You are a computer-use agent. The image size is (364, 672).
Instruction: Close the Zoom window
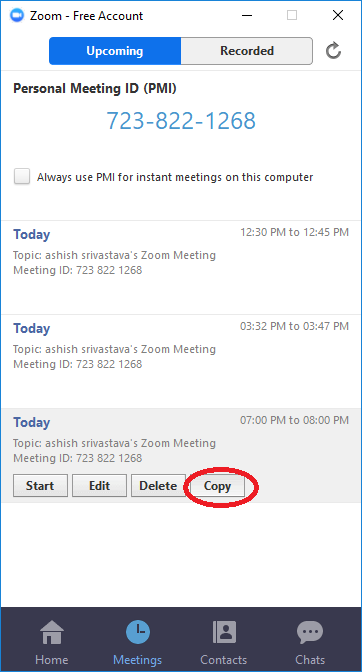338,15
